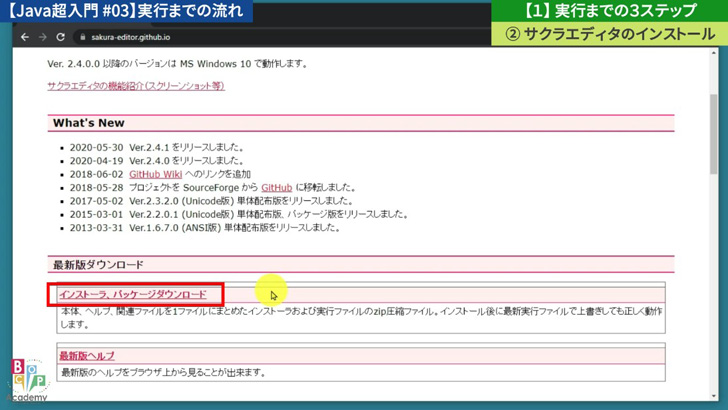This screenshot has width=728, height=410.
Task: Open サクラエディタの機能紹介 screenshots link
Action: (136, 86)
